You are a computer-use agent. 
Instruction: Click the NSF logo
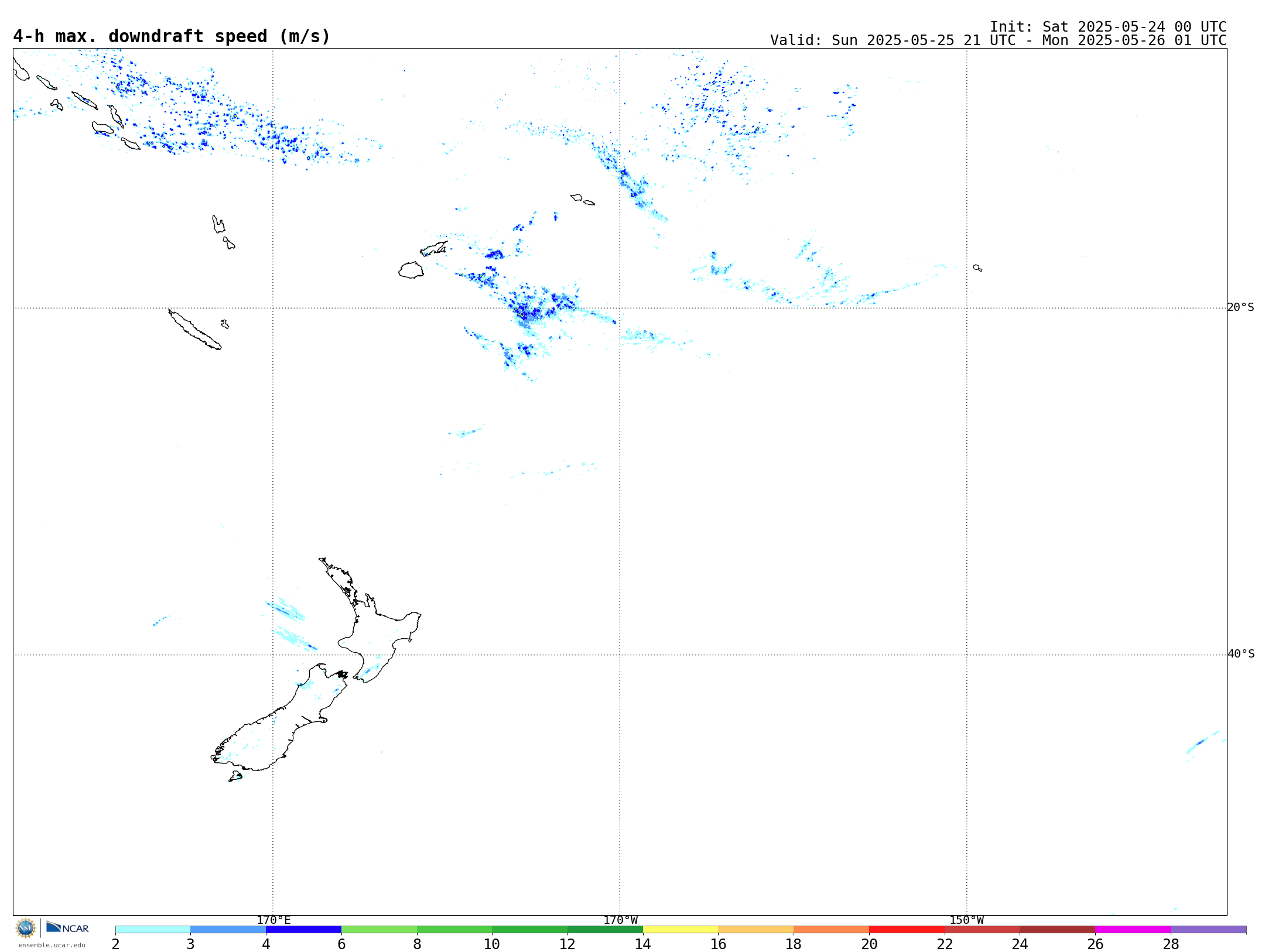26,928
